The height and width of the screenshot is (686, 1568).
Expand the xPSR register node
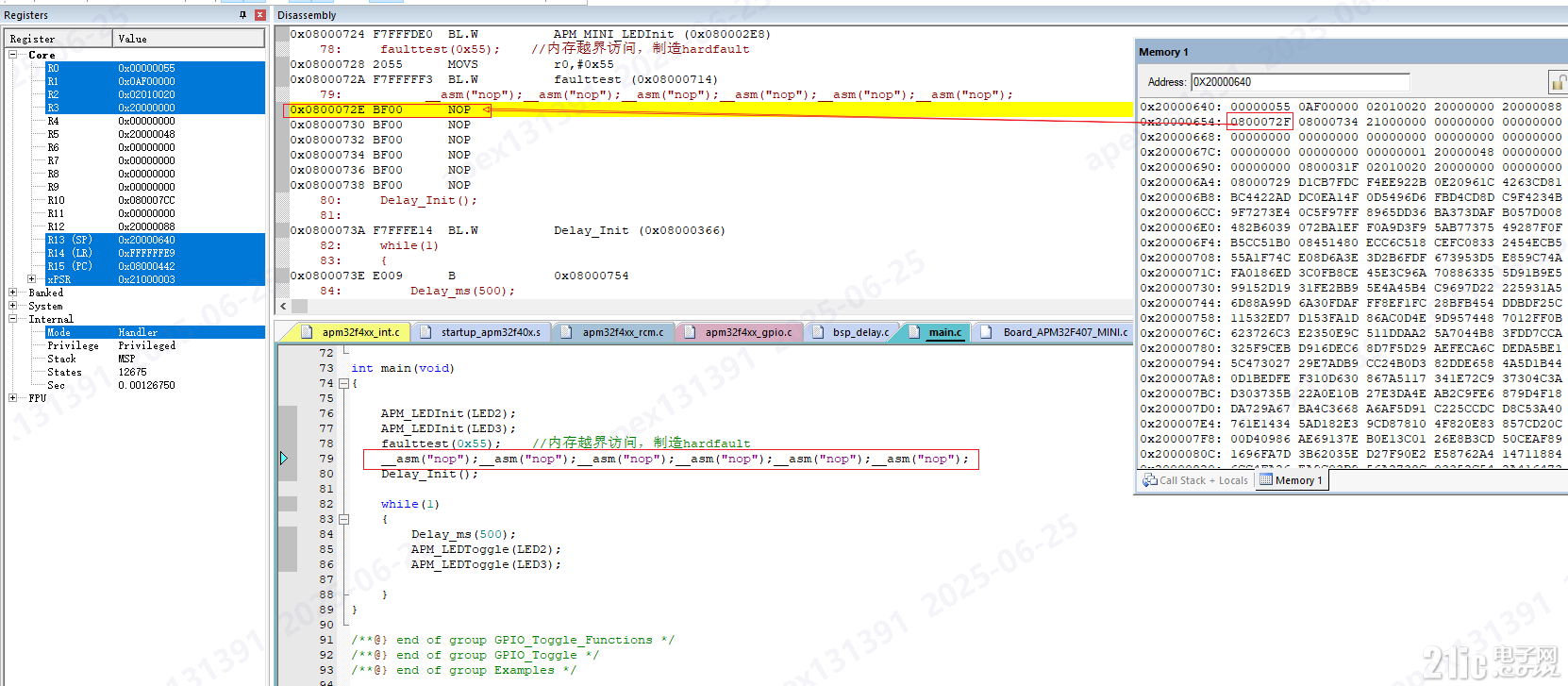tap(32, 279)
